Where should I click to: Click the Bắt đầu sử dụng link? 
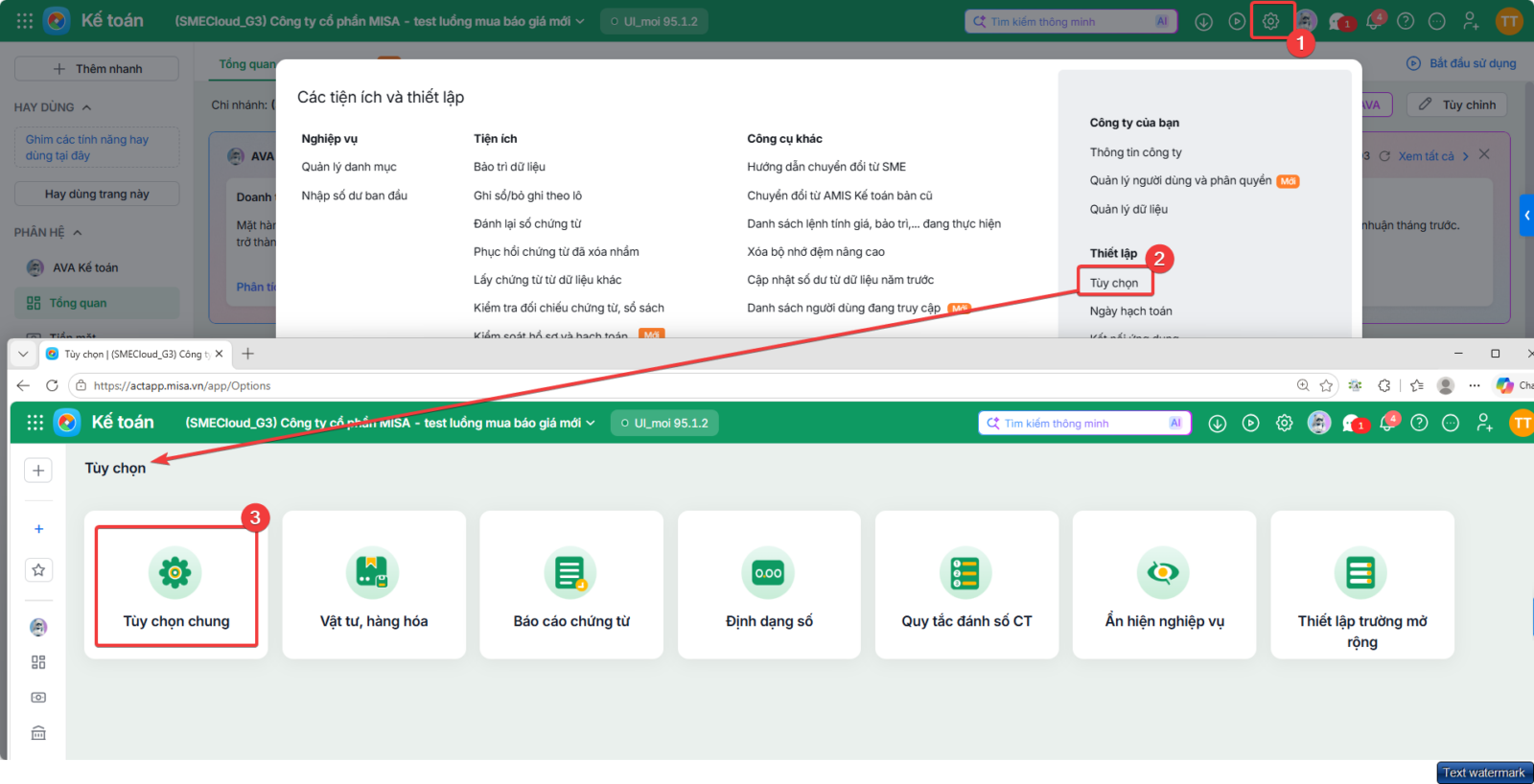point(1462,63)
